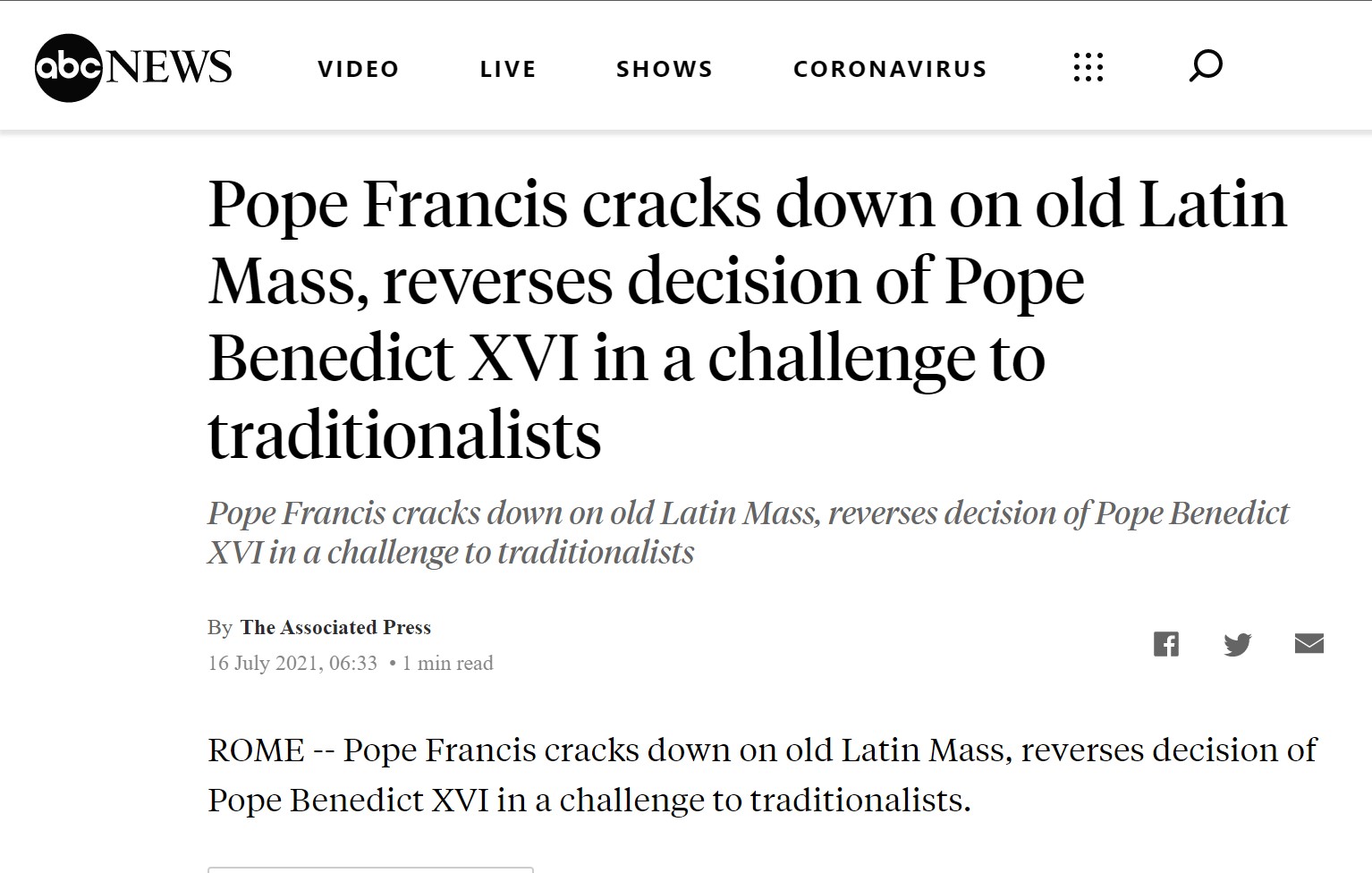The height and width of the screenshot is (873, 1372).
Task: Open the ABC News logo homepage link
Action: [x=133, y=68]
